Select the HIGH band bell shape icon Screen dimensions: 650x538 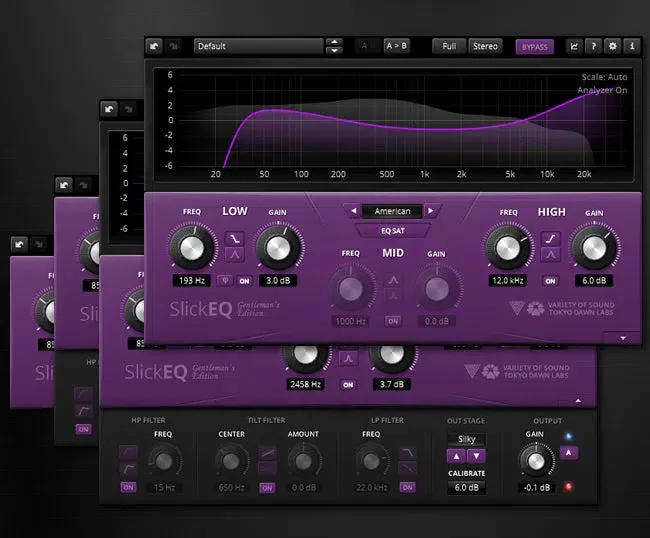pyautogui.click(x=551, y=254)
